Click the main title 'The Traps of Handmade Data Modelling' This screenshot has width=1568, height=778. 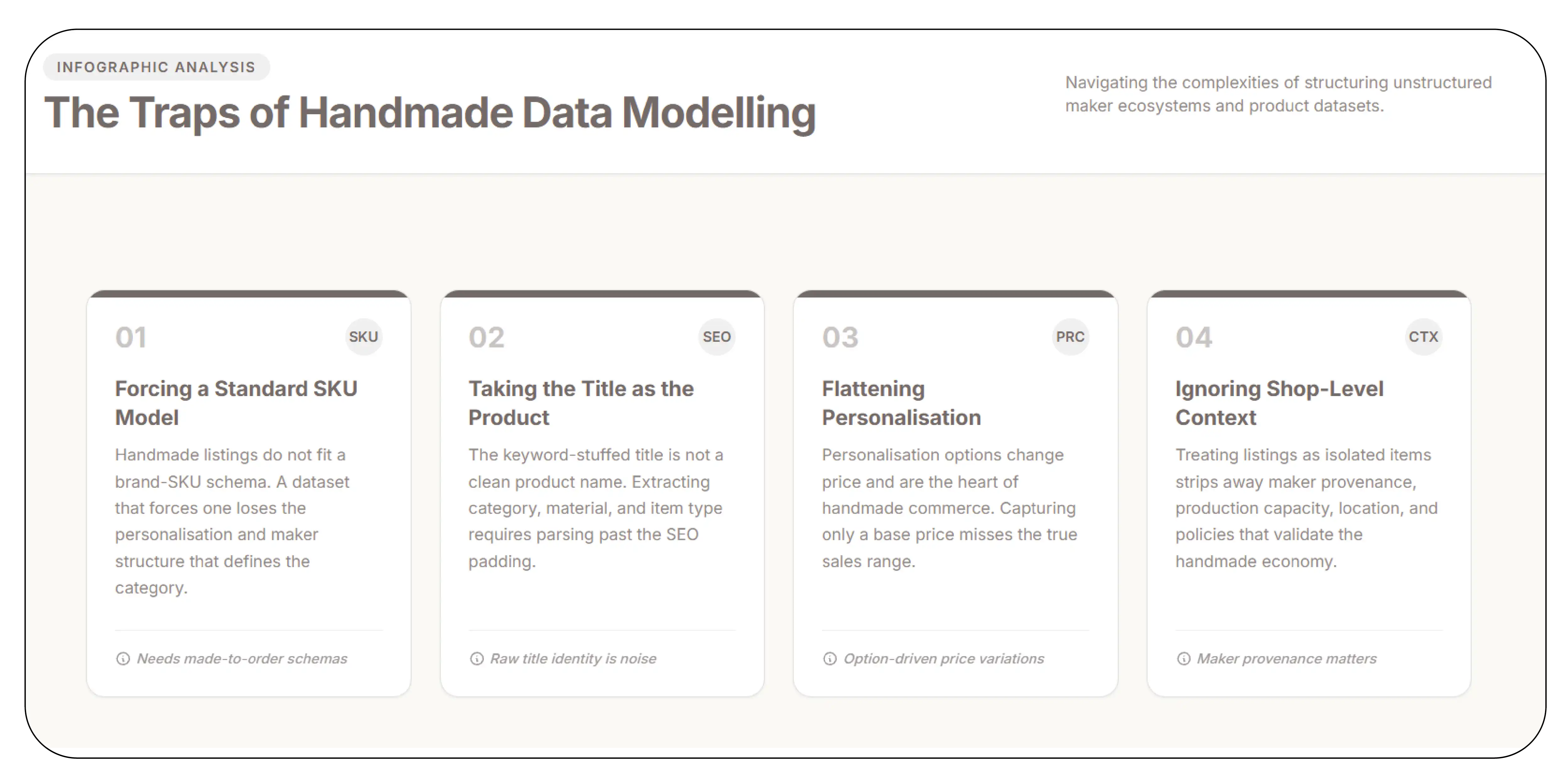pos(430,113)
